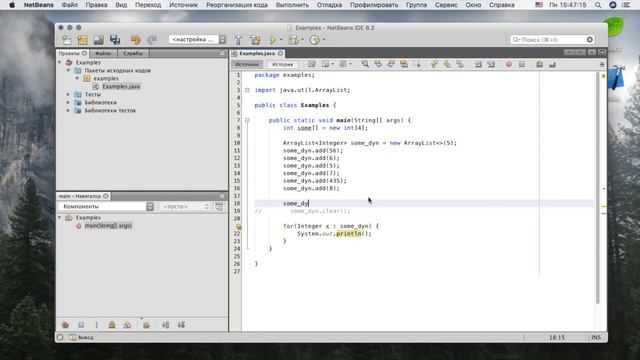Click the Shift Line Left editor icon
640x360 pixels.
point(478,64)
